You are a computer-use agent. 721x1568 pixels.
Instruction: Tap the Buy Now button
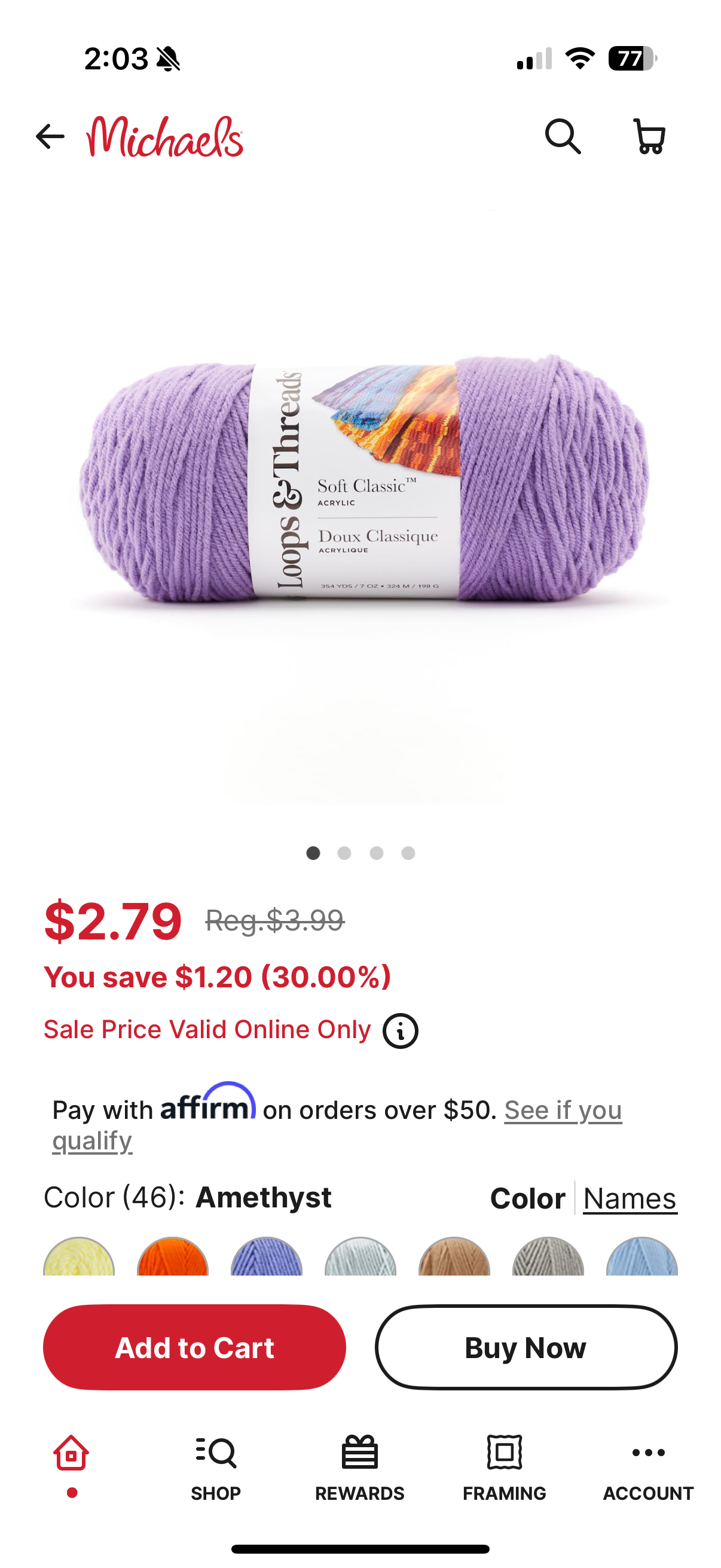point(526,1347)
